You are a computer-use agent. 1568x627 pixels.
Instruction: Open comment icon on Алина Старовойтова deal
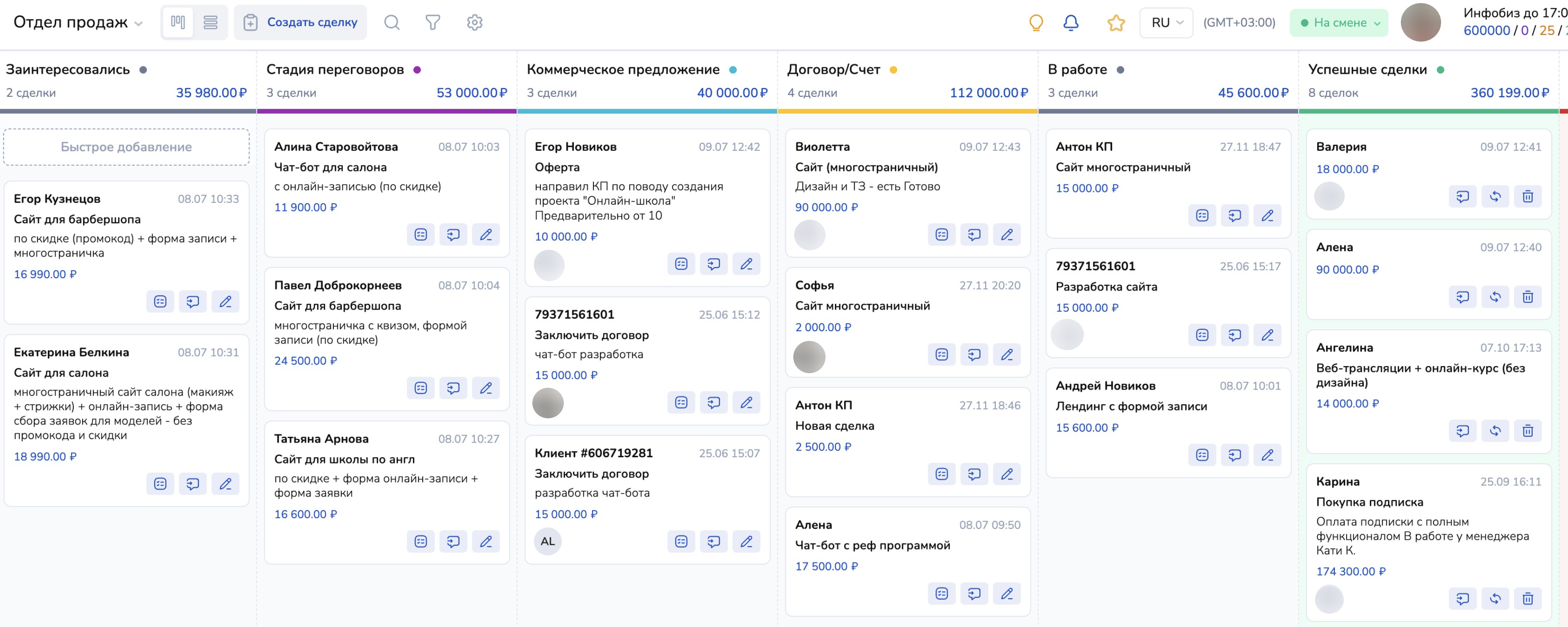coord(453,234)
